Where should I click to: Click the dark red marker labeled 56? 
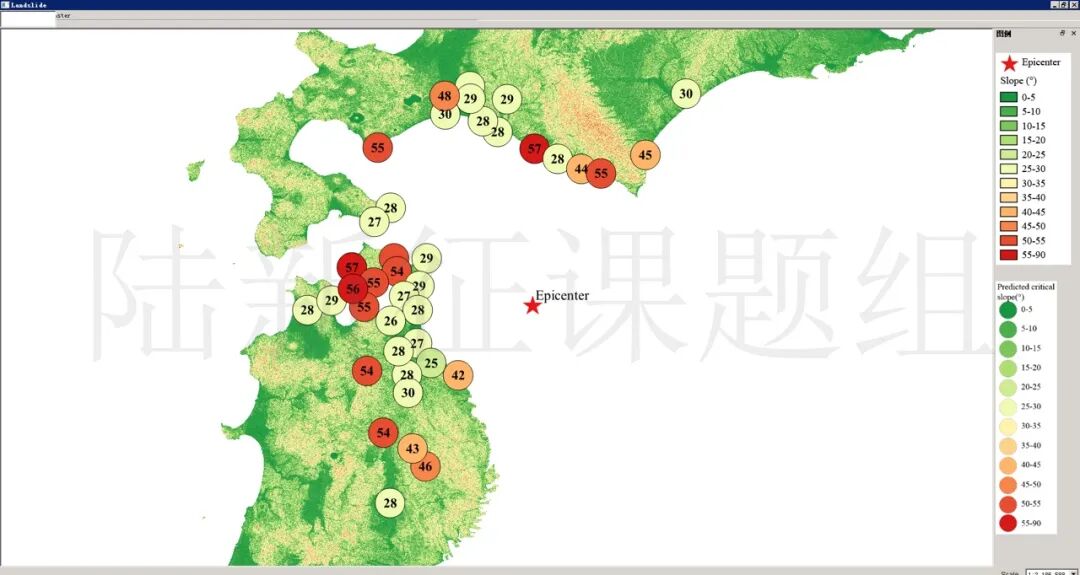(x=351, y=289)
